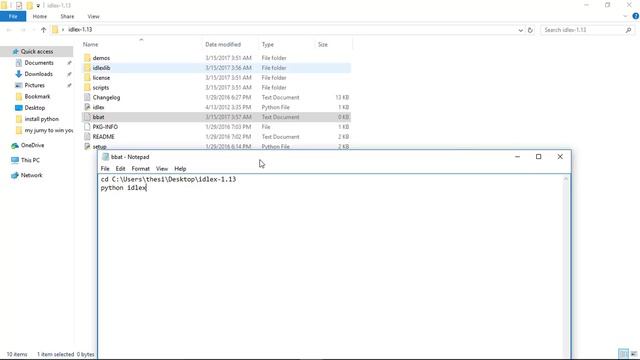Refresh the idlex-1.13 folder

point(530,30)
